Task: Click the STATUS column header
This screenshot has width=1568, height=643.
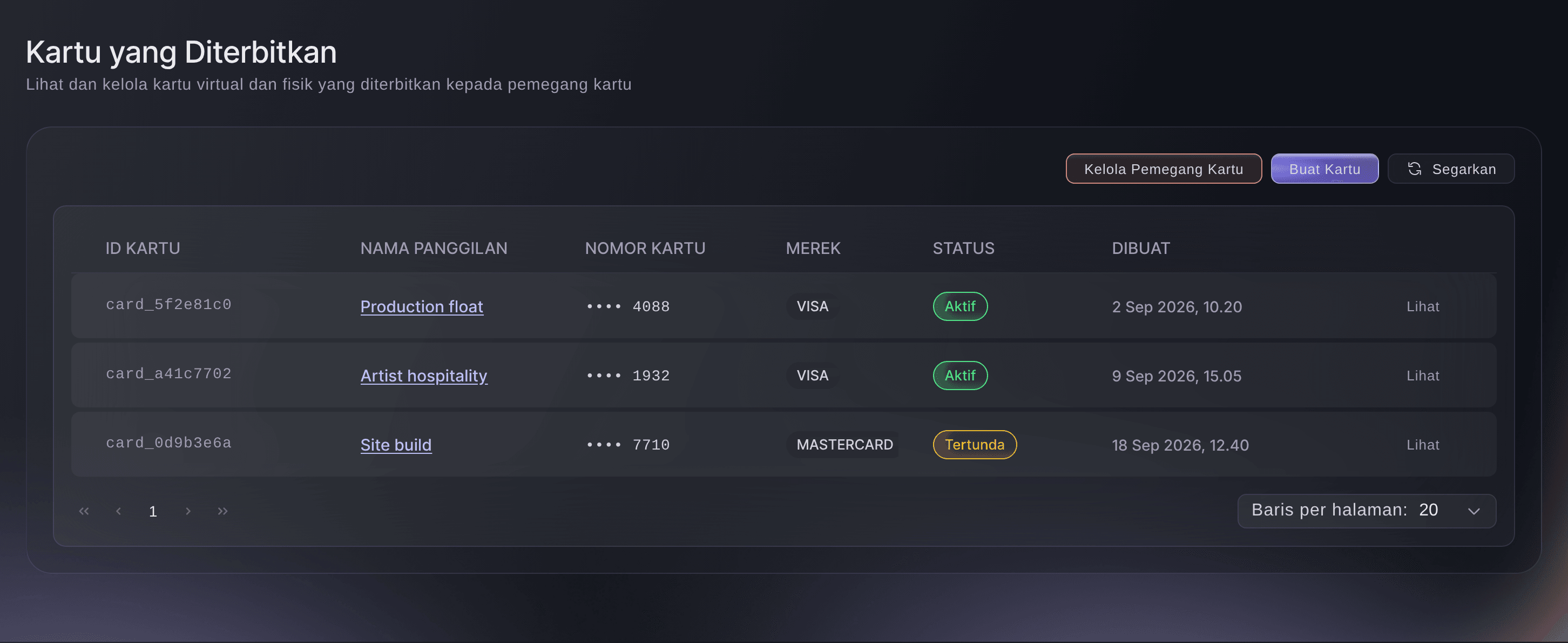Action: [963, 249]
